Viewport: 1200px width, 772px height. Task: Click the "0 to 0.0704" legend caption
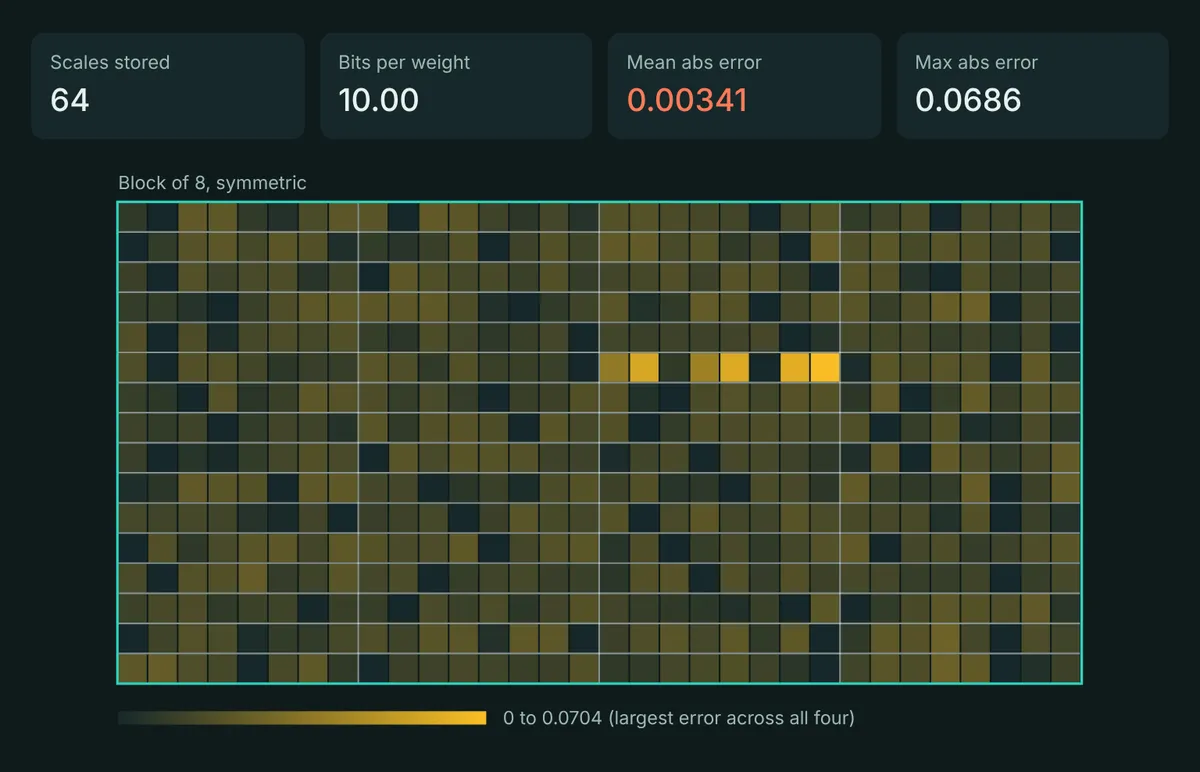coord(679,718)
